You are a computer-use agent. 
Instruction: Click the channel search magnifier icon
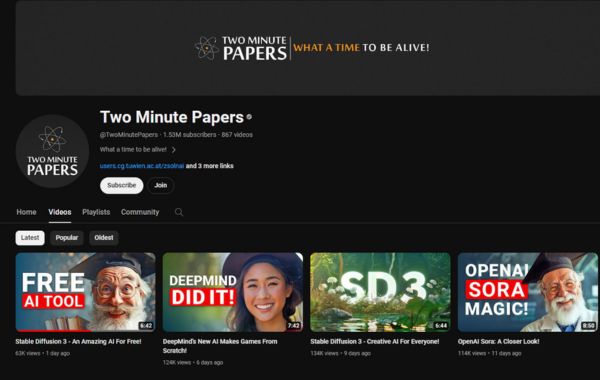(179, 212)
